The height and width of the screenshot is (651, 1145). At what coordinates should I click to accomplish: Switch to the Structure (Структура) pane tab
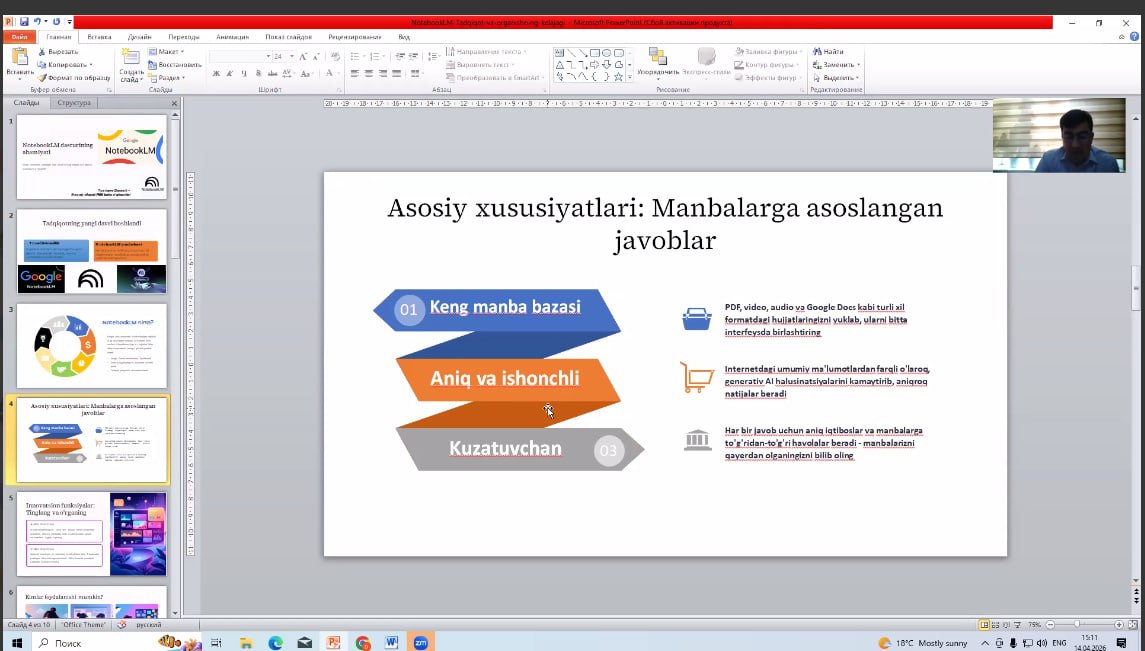pos(74,103)
